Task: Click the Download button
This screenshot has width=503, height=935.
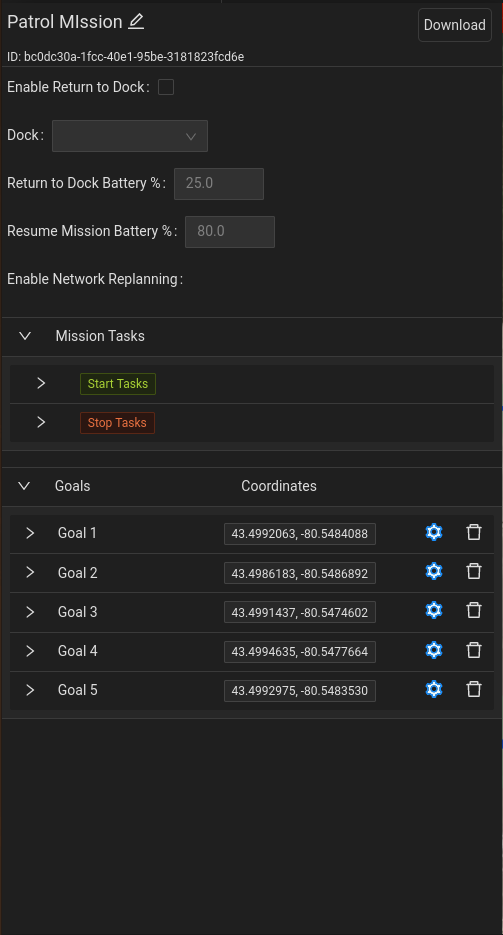Action: 455,25
